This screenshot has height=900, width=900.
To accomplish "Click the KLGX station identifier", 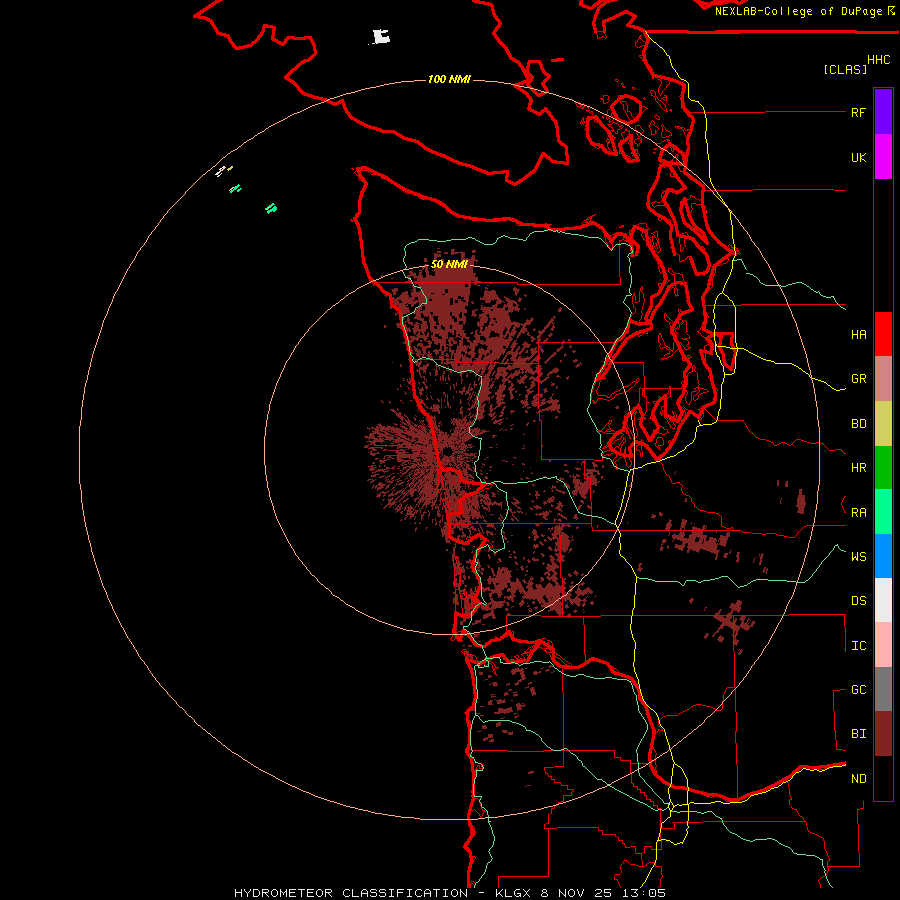I will click(x=511, y=893).
